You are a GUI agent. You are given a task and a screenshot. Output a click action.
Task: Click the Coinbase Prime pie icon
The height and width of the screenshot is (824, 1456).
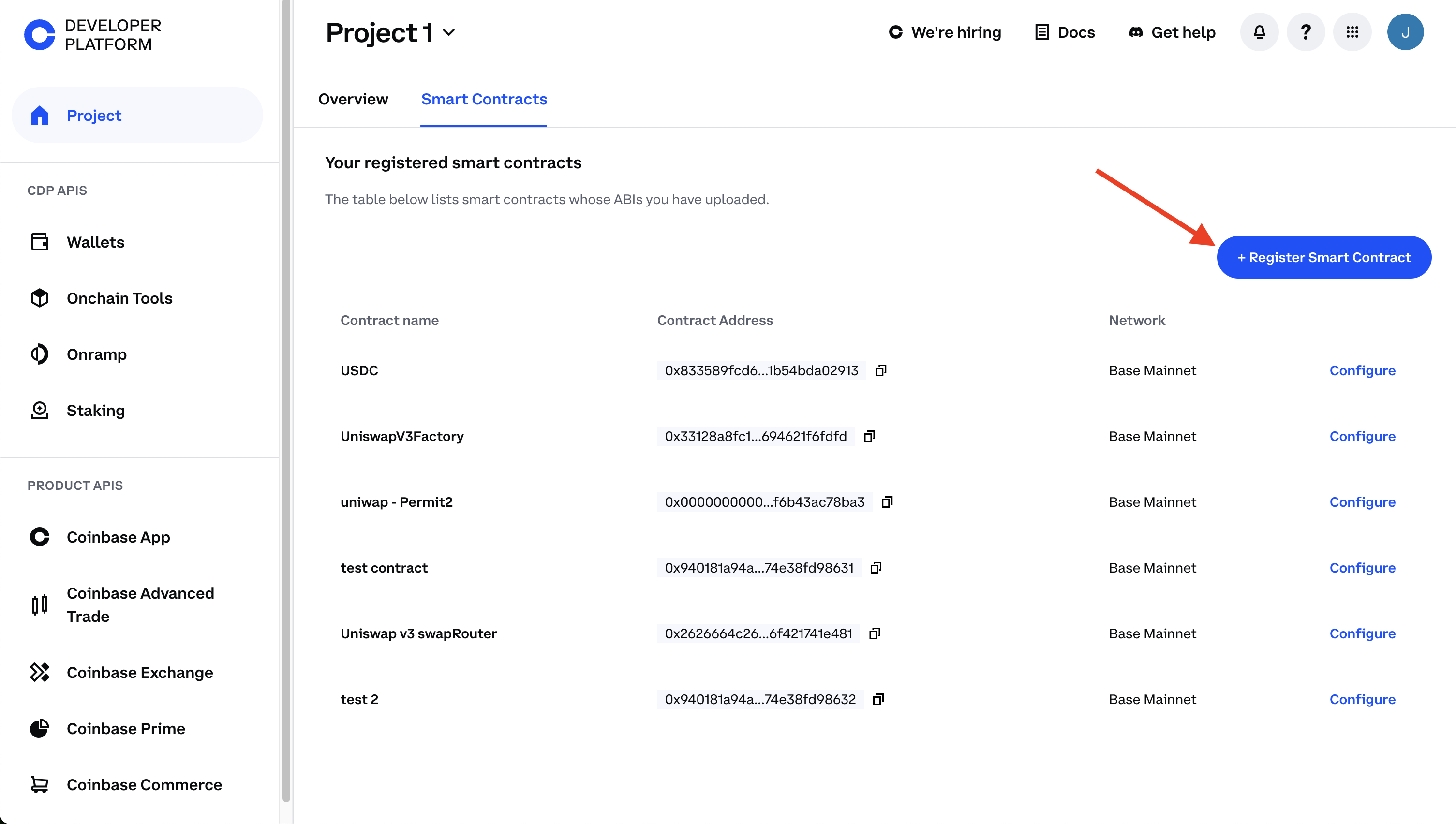[40, 728]
